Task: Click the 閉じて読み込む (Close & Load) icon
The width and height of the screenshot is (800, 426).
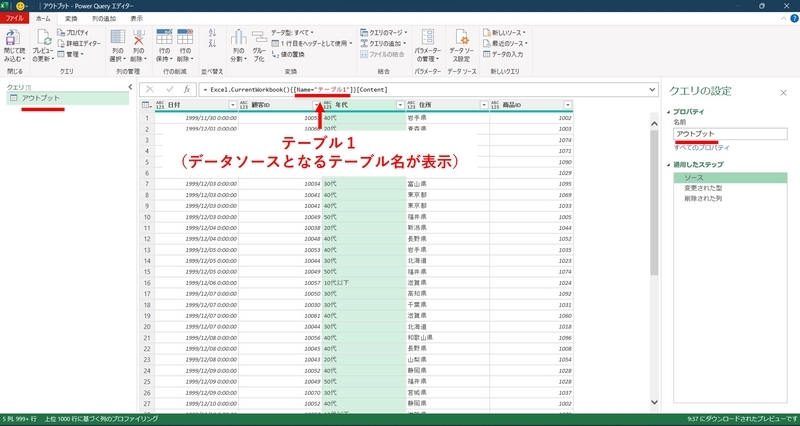Action: click(x=12, y=37)
